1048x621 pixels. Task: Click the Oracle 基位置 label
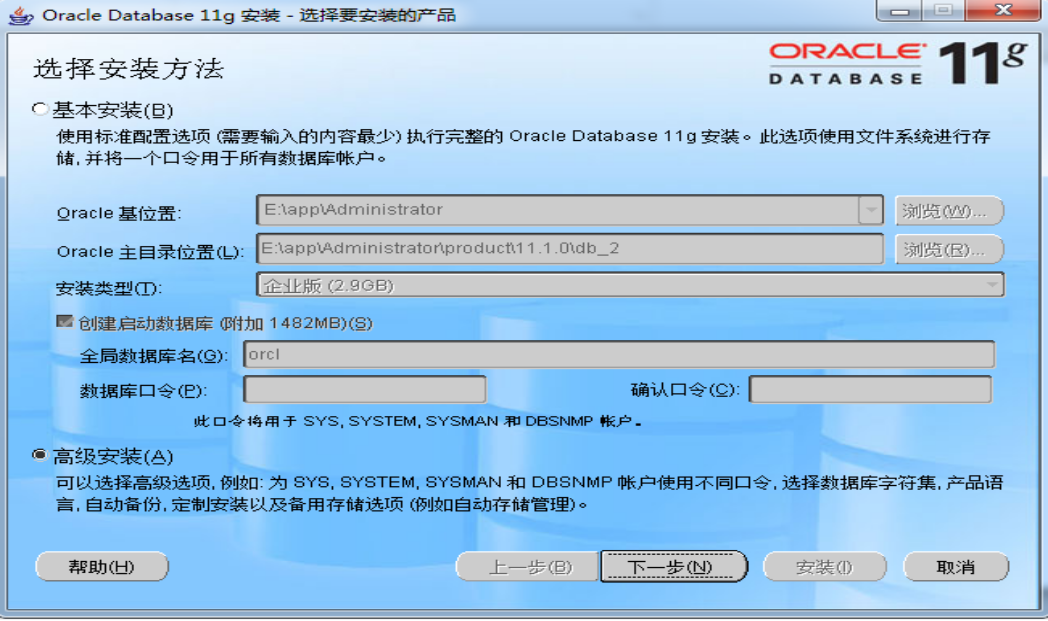[x=119, y=213]
